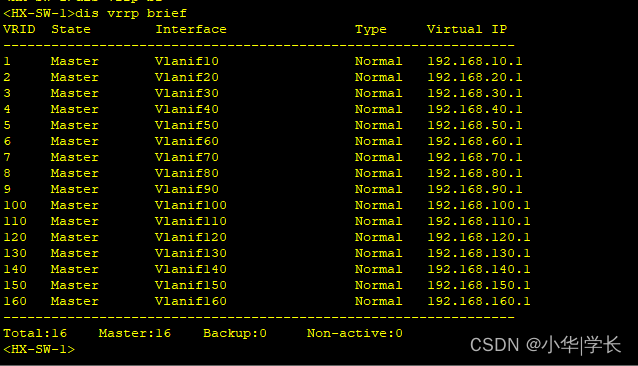The height and width of the screenshot is (366, 638).
Task: Click the final <HX-SW-1> prompt line
Action: coord(39,349)
